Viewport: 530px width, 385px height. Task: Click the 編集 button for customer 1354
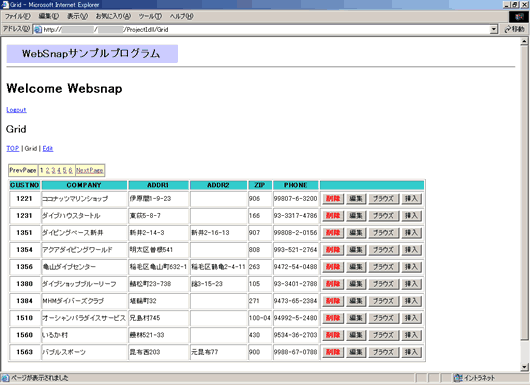point(356,250)
